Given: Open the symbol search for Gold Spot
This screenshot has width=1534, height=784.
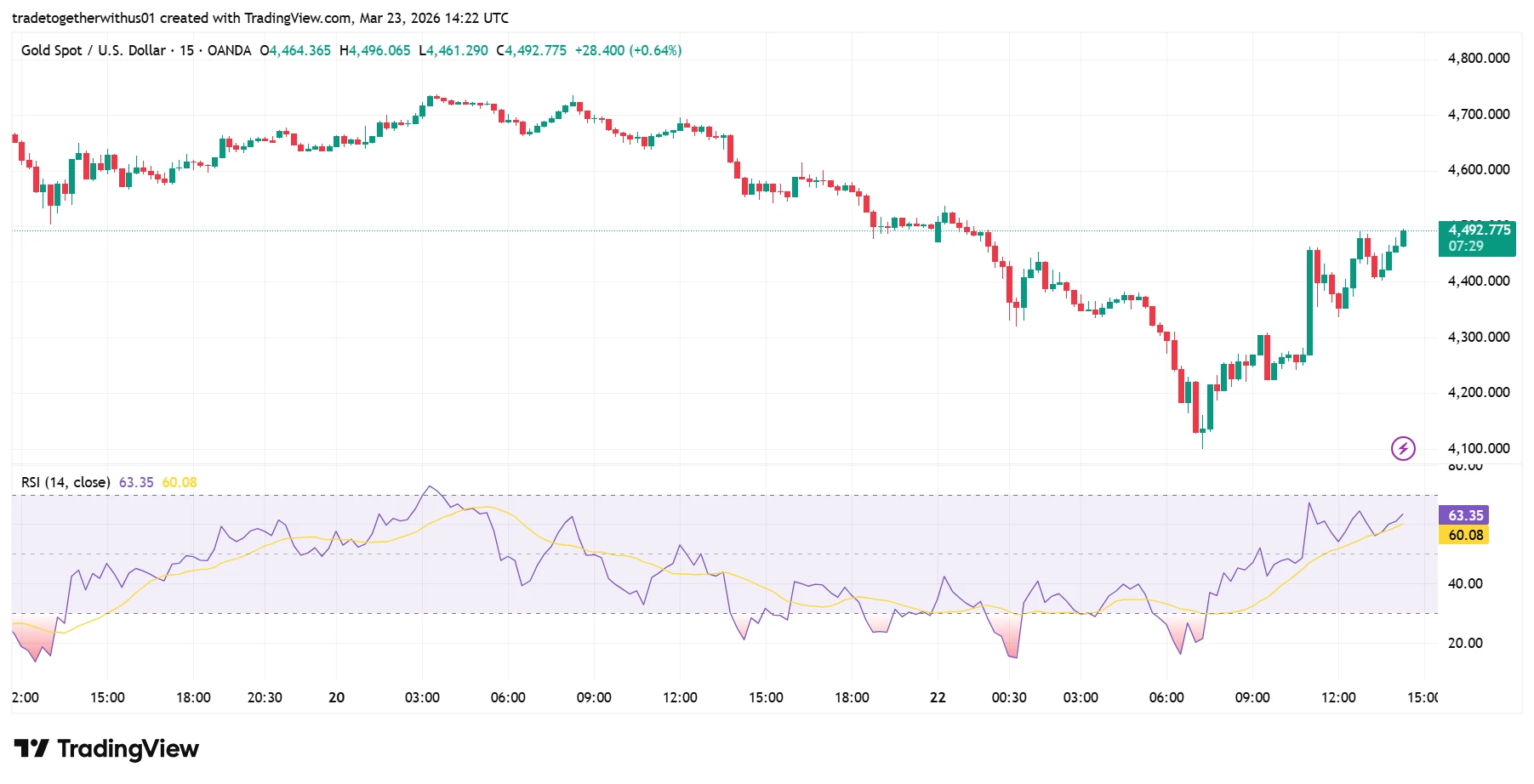Looking at the screenshot, I should [x=94, y=50].
